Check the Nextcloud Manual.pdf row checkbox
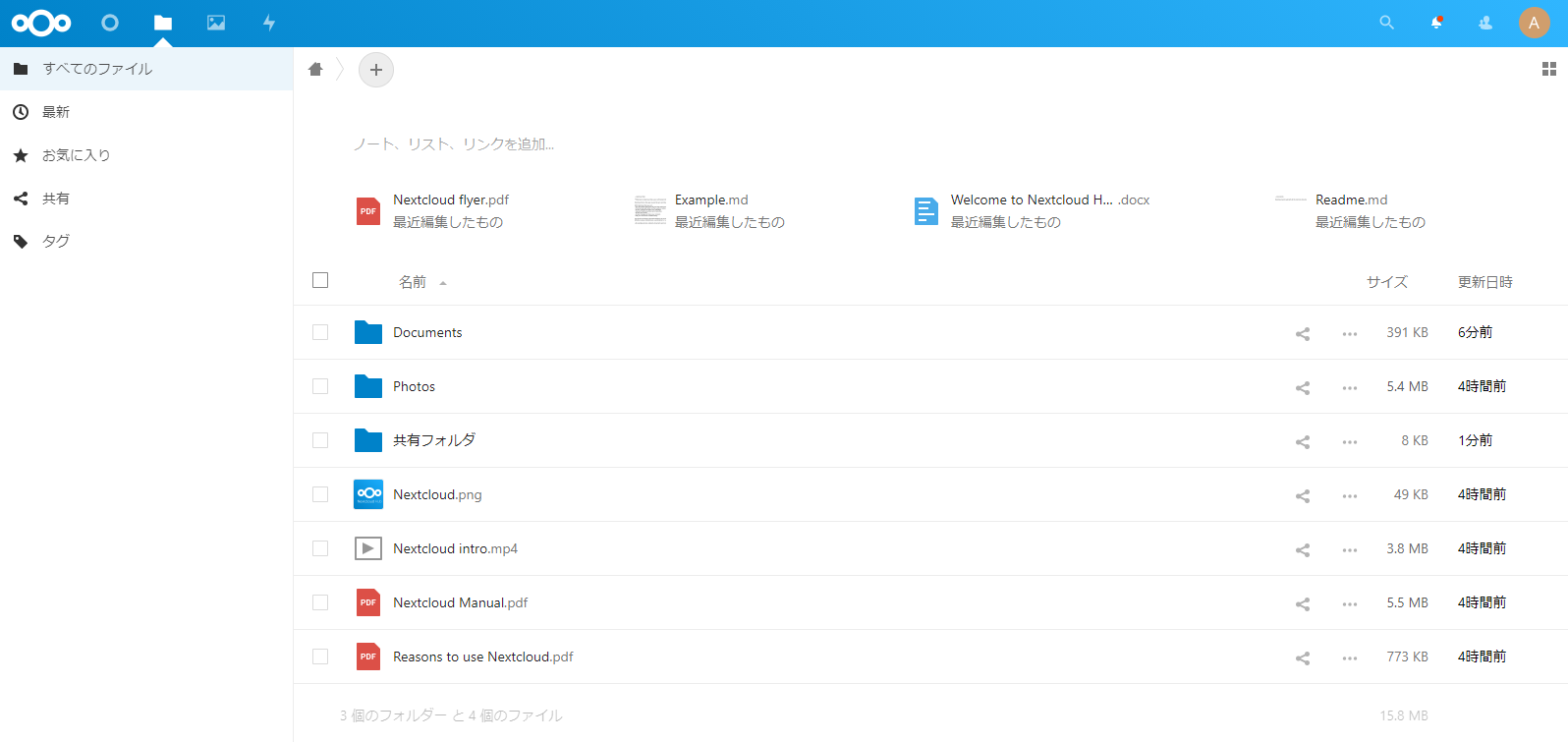Viewport: 1568px width, 742px height. 320,602
